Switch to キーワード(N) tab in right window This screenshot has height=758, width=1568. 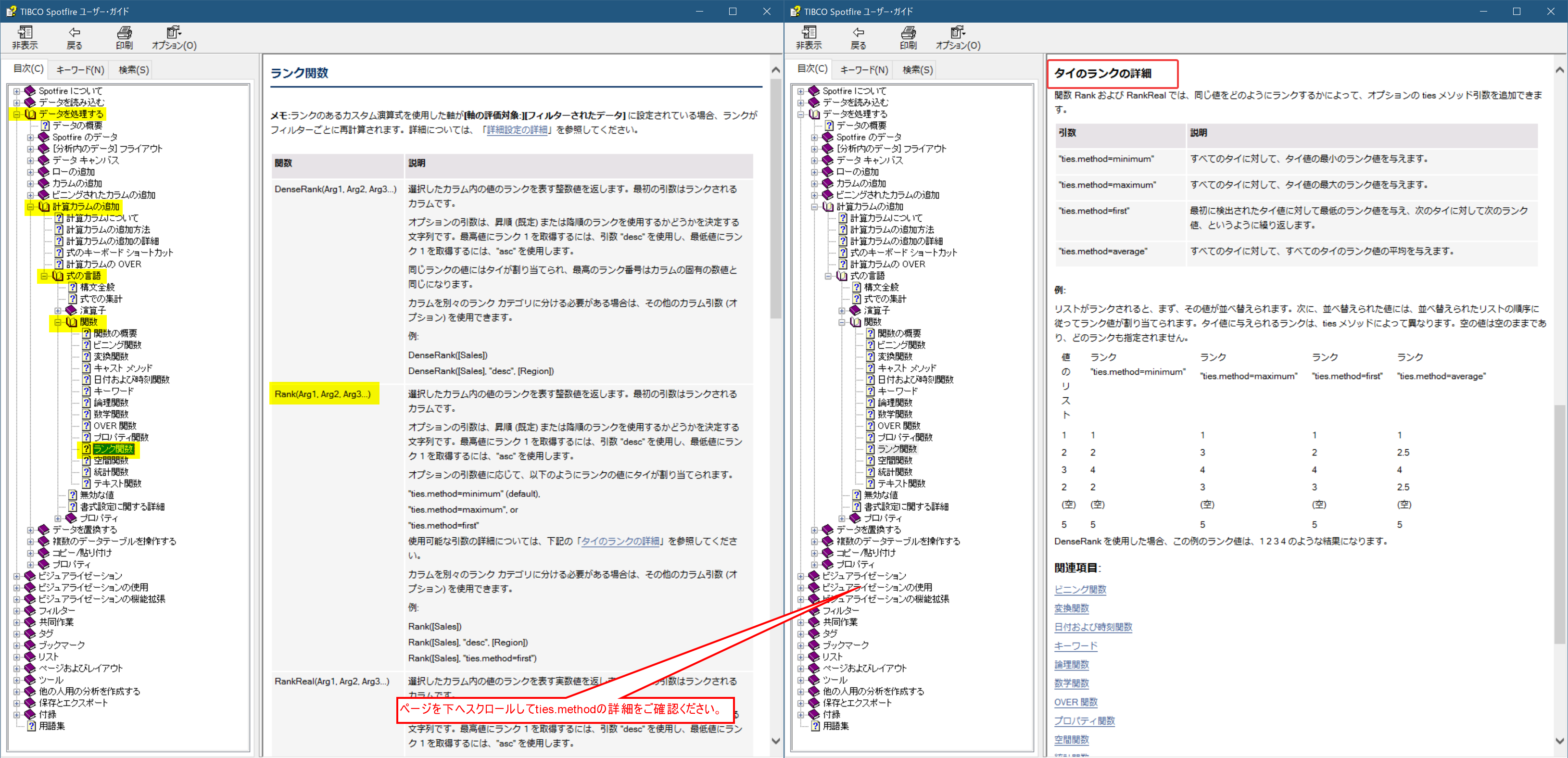pos(864,70)
